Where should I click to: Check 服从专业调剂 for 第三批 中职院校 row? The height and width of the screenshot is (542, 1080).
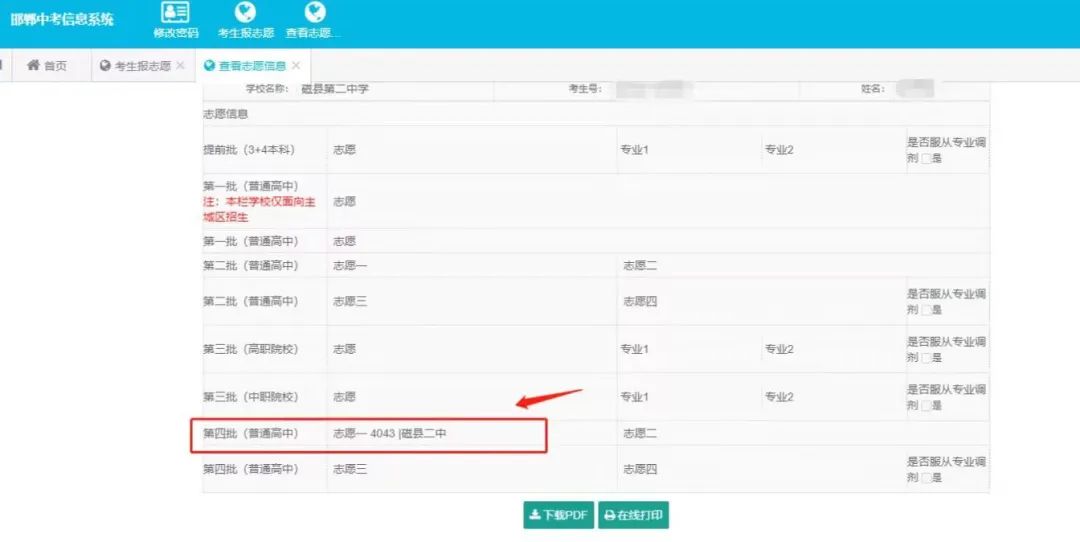point(926,406)
